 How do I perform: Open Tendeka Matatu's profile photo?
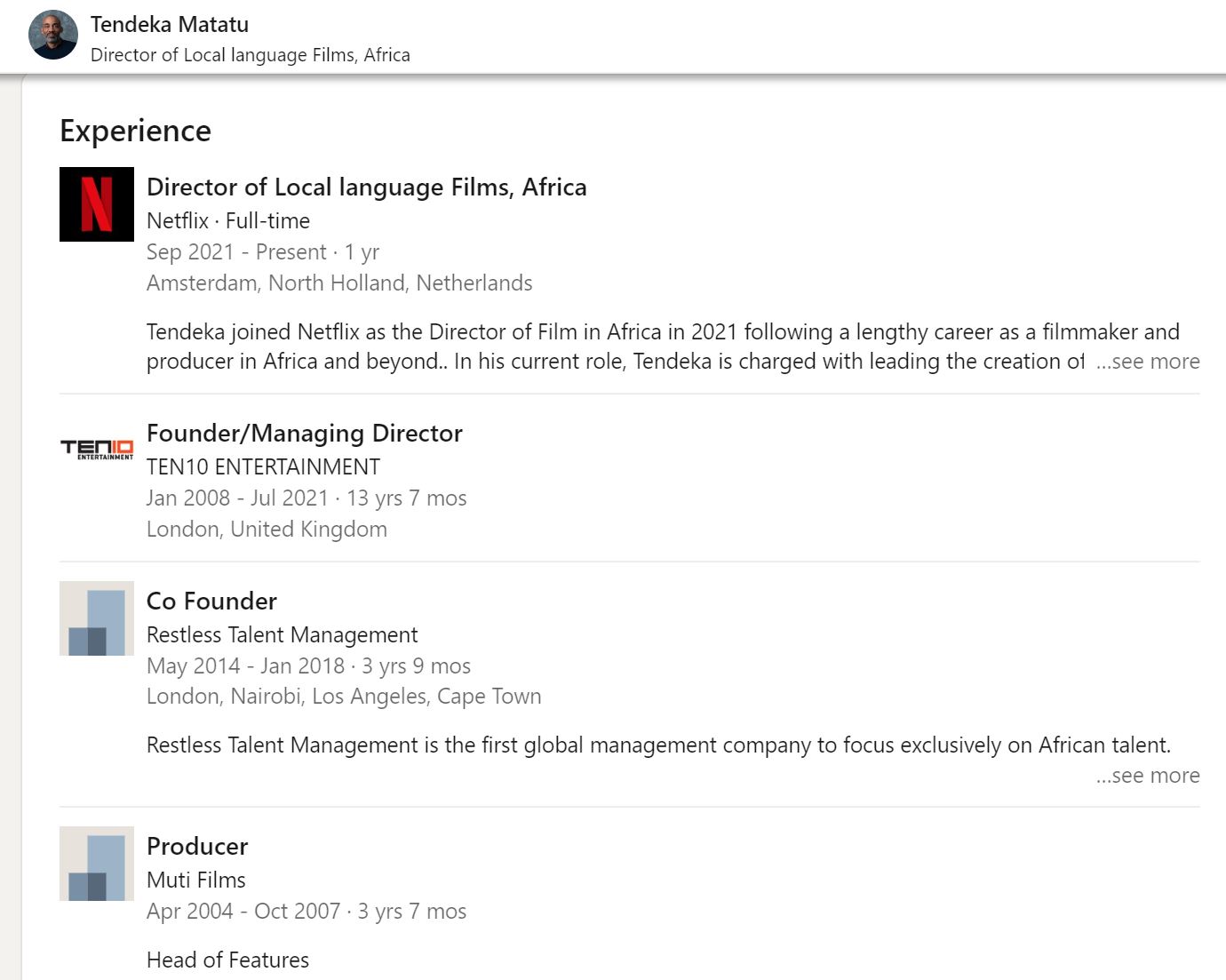(53, 36)
